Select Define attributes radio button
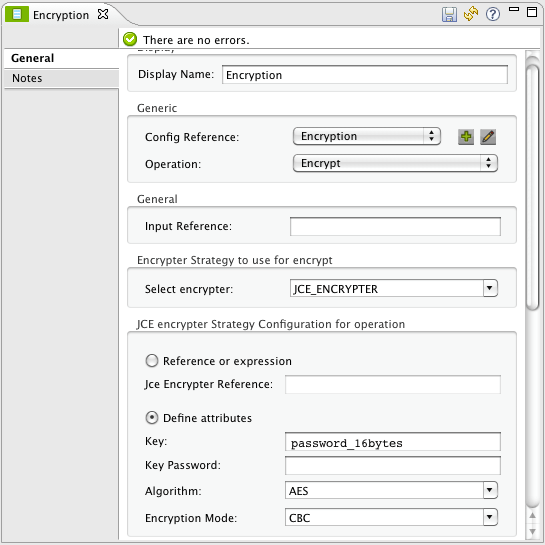The image size is (545, 545). pyautogui.click(x=152, y=418)
